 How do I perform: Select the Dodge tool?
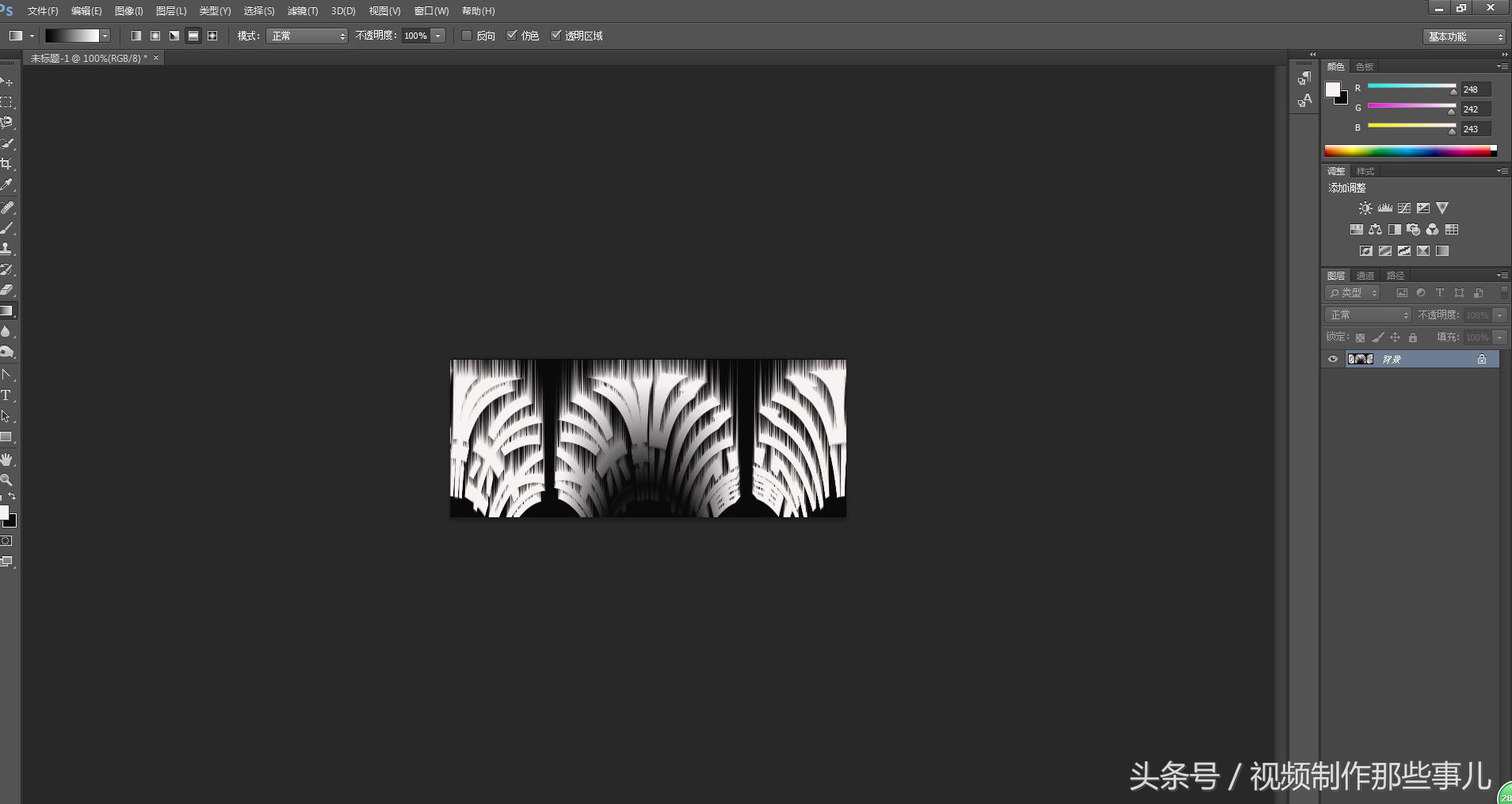click(x=6, y=352)
